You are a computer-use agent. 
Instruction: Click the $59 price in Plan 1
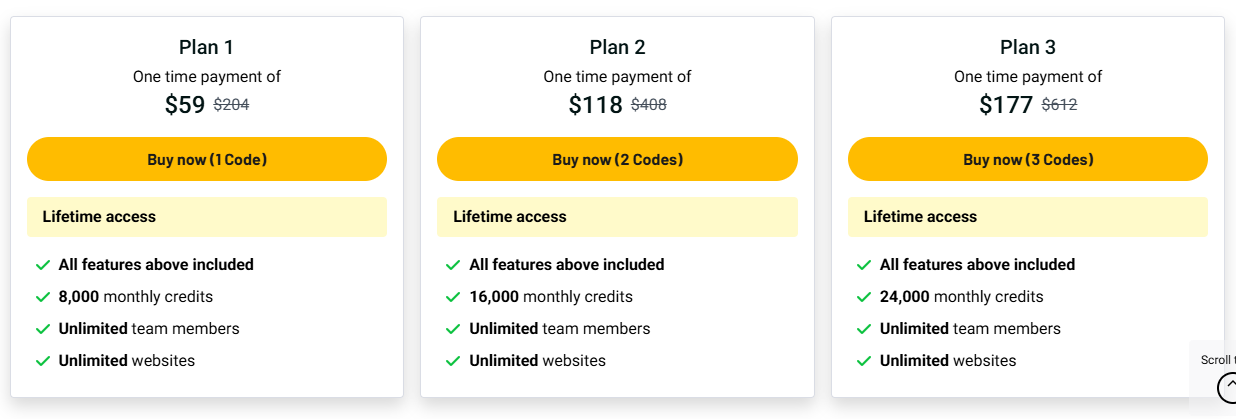(x=185, y=105)
